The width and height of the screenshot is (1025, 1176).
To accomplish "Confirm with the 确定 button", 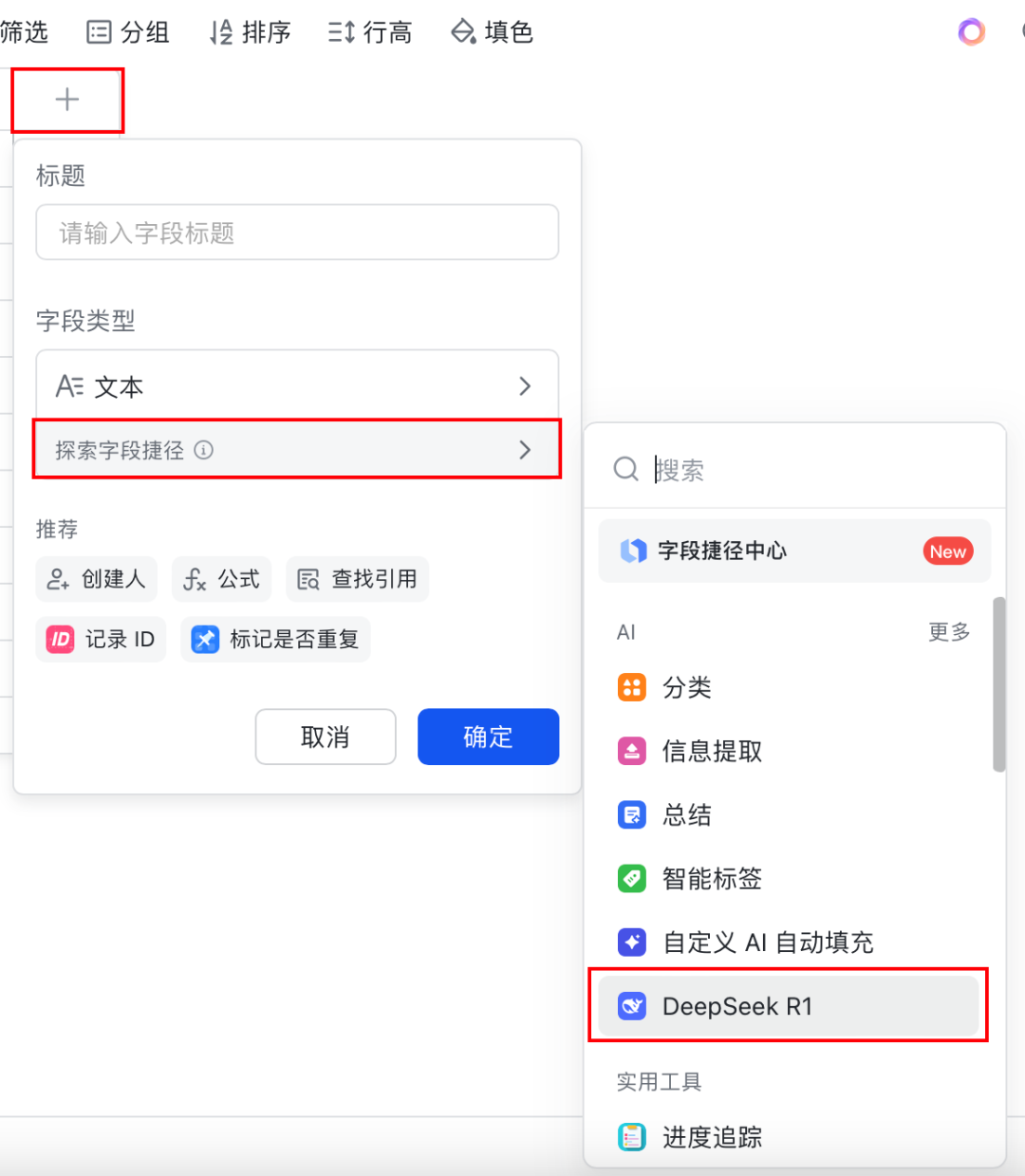I will (x=488, y=737).
